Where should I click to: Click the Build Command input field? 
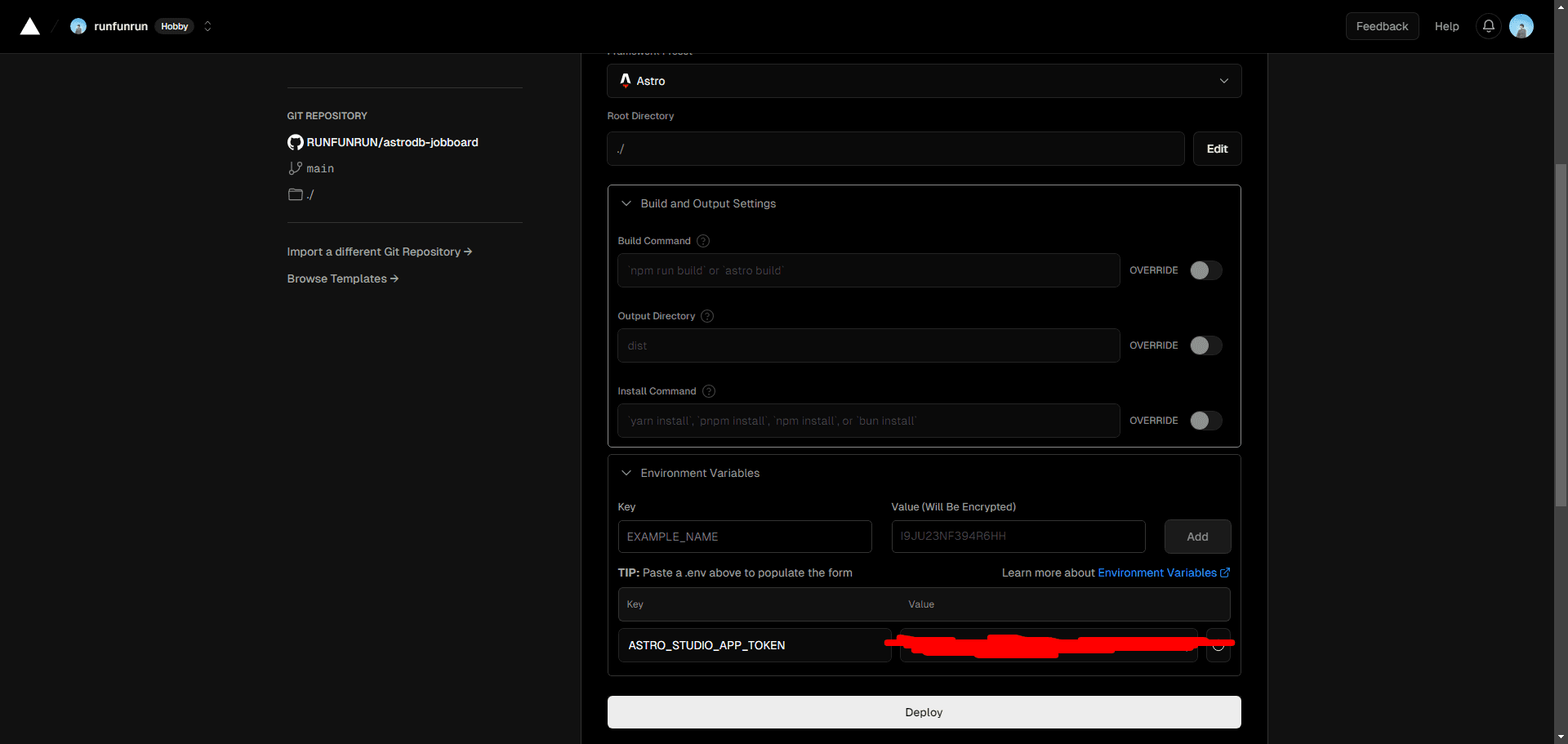pyautogui.click(x=868, y=270)
